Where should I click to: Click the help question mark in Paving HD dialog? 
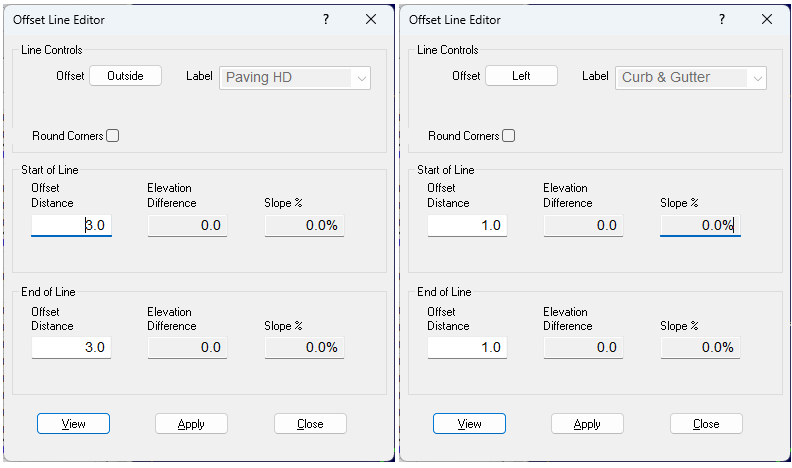point(326,19)
